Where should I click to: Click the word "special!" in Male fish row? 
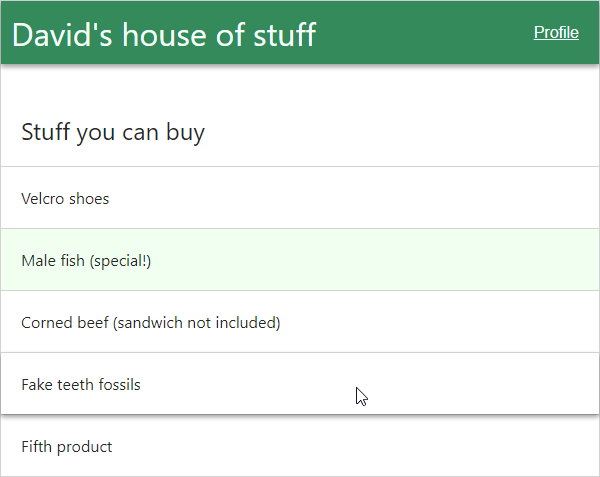(121, 260)
